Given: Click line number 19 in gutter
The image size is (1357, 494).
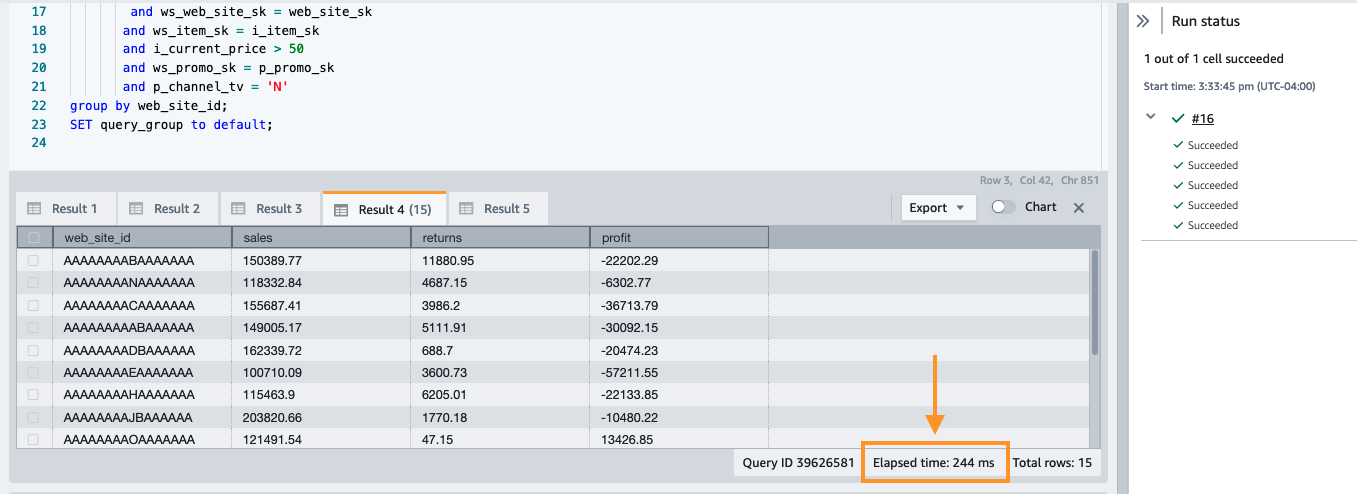Looking at the screenshot, I should [x=39, y=48].
